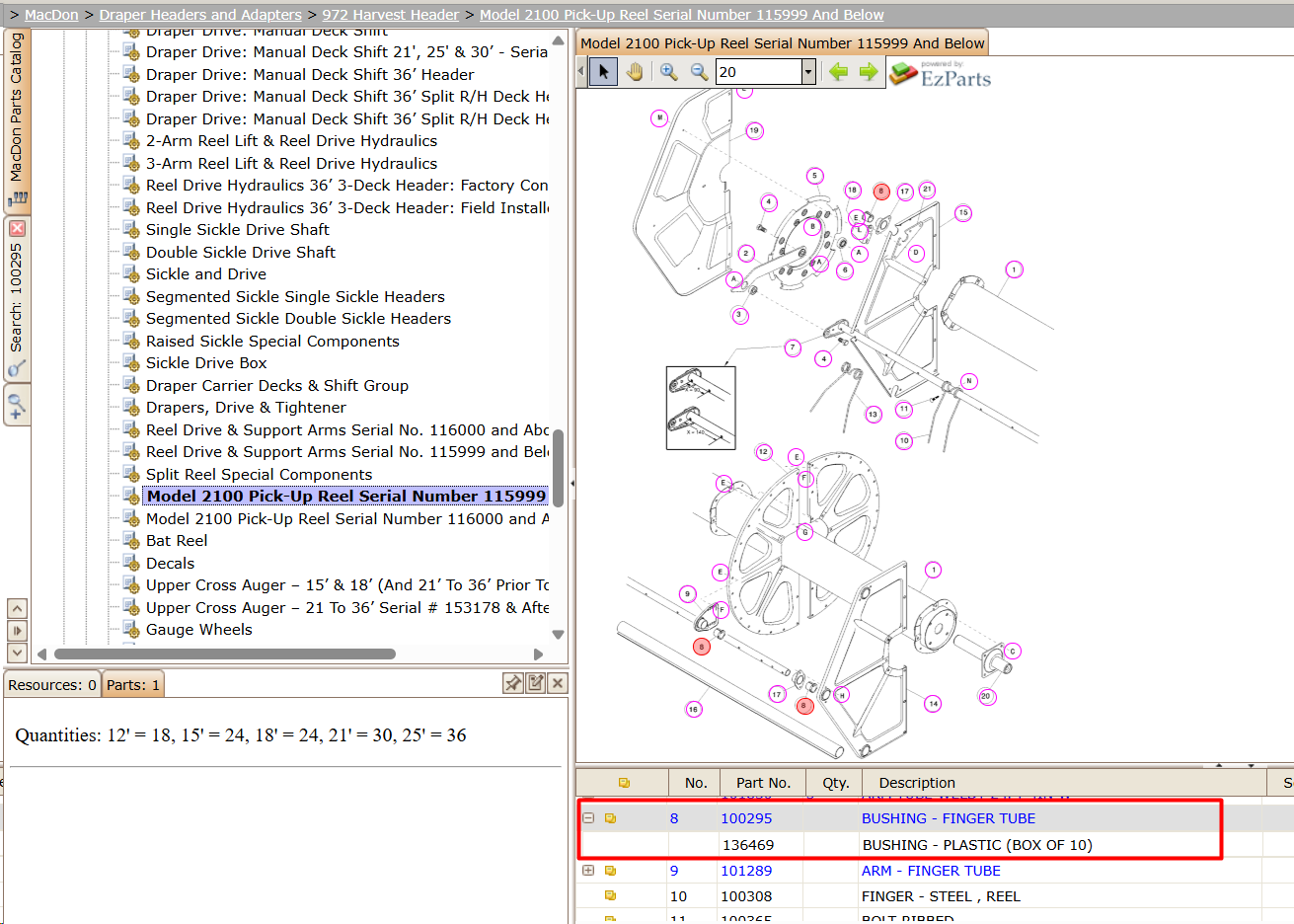This screenshot has height=924, width=1294.
Task: Open Draper Headers and Adapters breadcrumb
Action: 200,15
